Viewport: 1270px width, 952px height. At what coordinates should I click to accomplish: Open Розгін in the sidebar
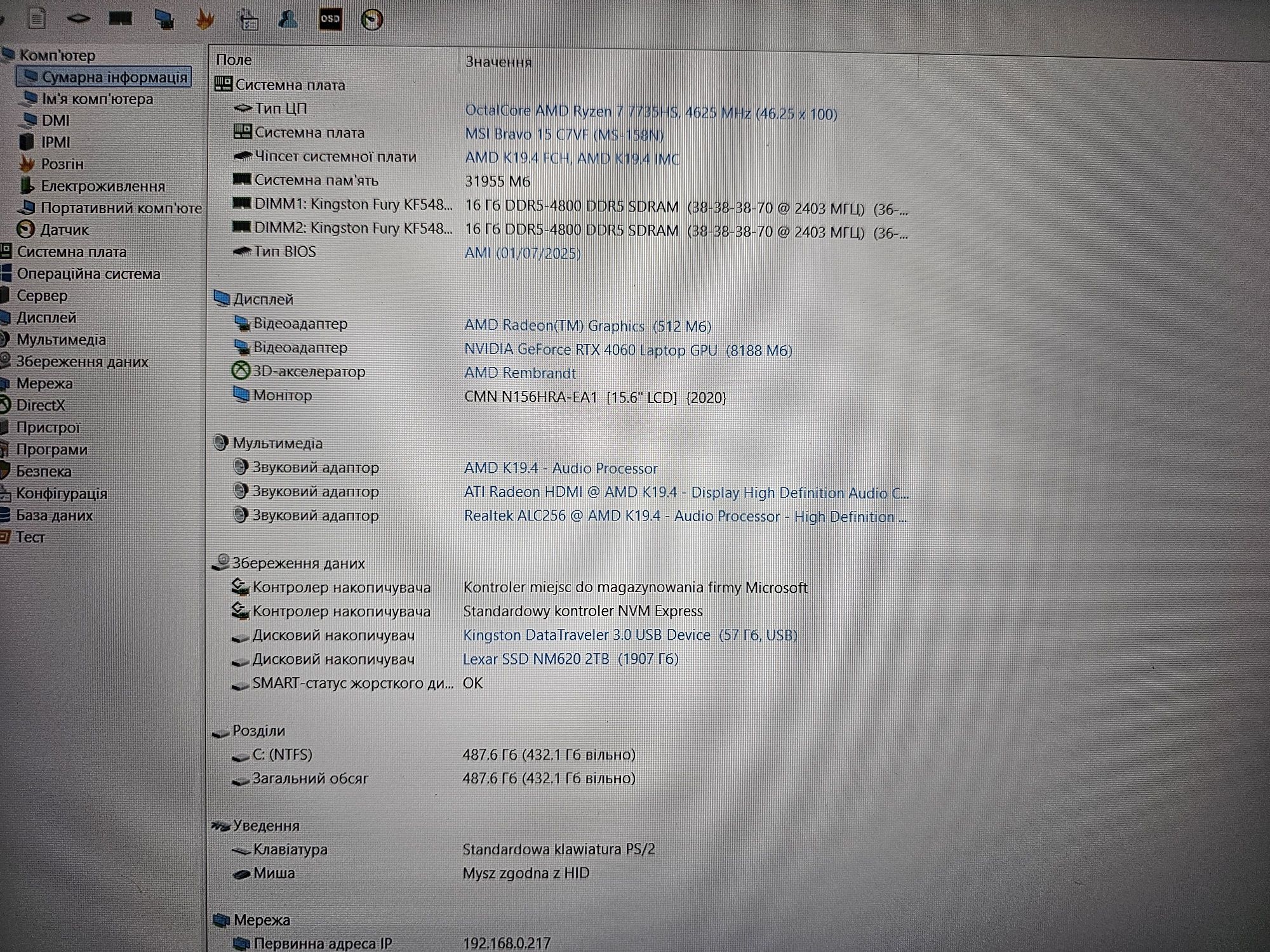coord(51,164)
